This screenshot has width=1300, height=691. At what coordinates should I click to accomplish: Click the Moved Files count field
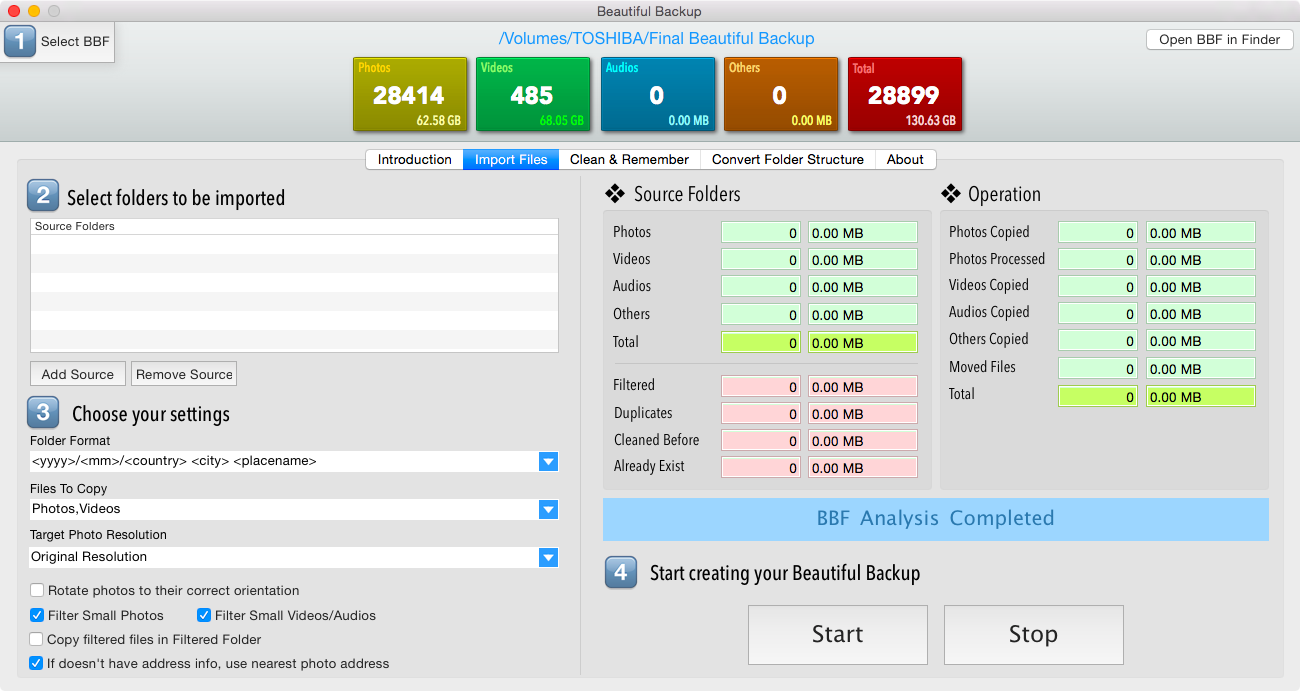[x=1098, y=369]
